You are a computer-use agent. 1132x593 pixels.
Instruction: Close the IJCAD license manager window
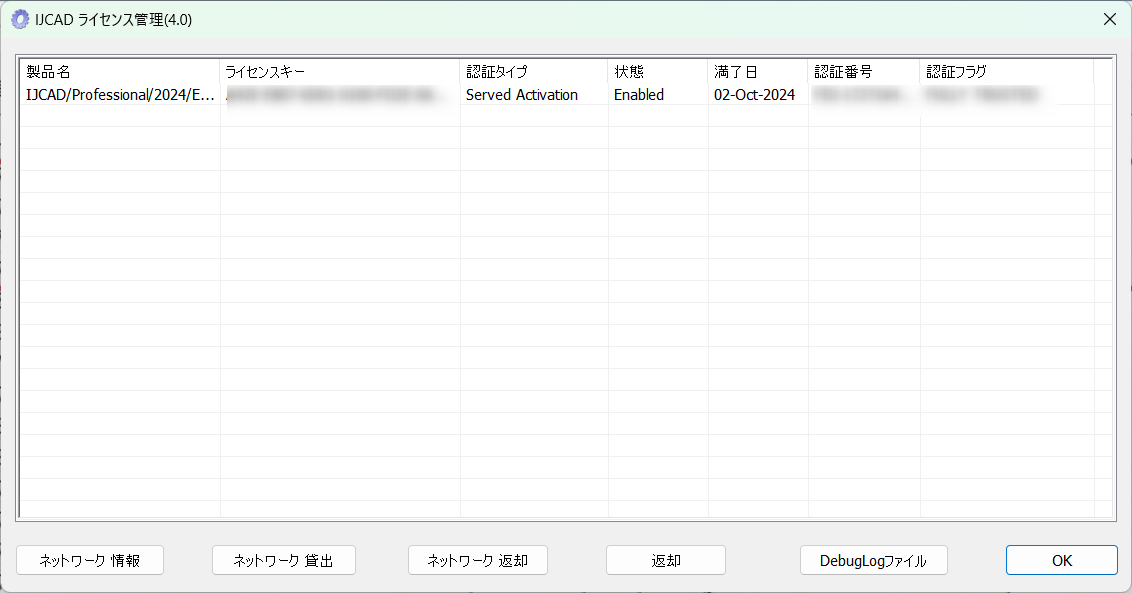[x=1110, y=20]
